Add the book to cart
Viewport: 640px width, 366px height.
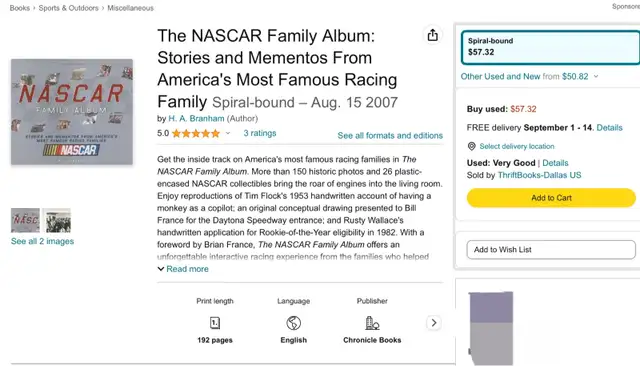click(551, 198)
